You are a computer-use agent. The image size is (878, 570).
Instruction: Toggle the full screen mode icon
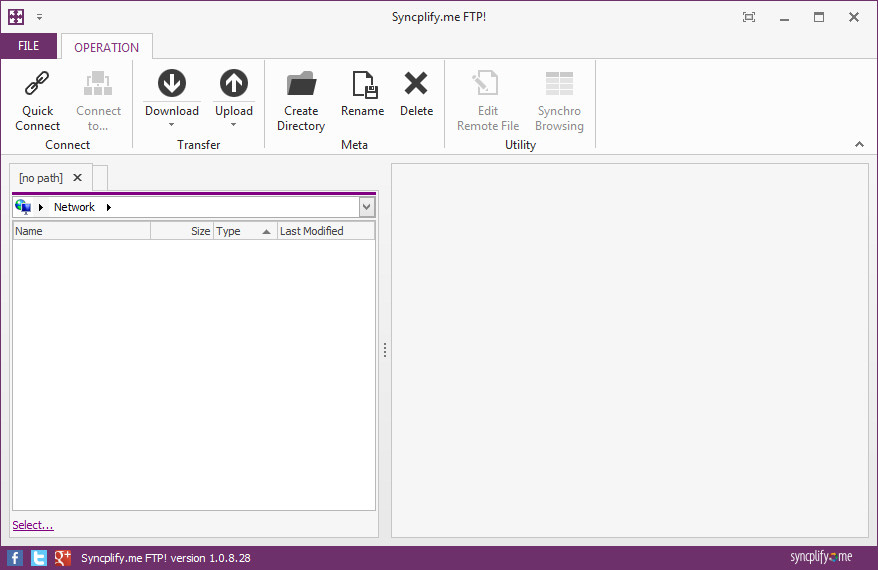(x=749, y=17)
